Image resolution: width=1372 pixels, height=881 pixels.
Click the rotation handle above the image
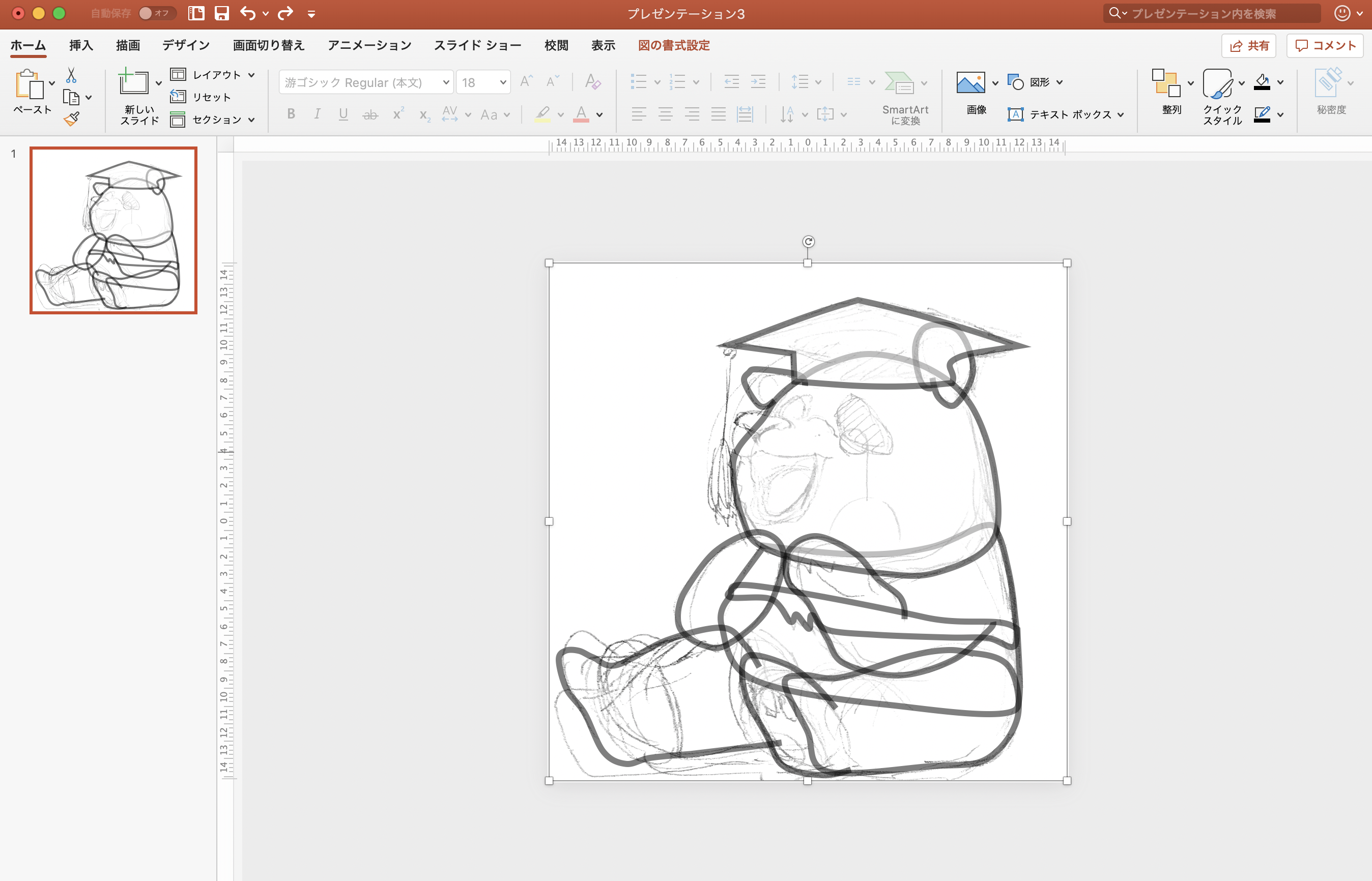(x=808, y=242)
